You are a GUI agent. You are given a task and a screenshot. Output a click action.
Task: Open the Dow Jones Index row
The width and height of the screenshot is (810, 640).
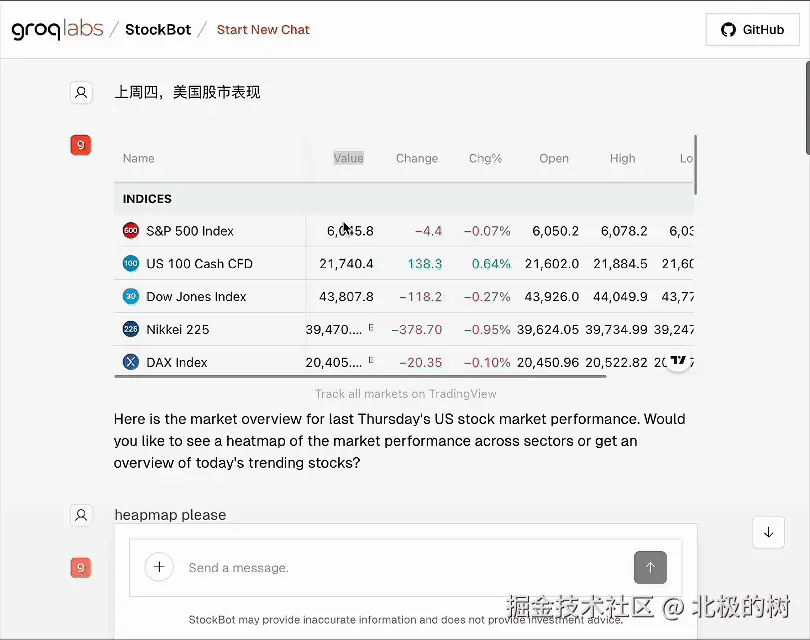(x=403, y=296)
